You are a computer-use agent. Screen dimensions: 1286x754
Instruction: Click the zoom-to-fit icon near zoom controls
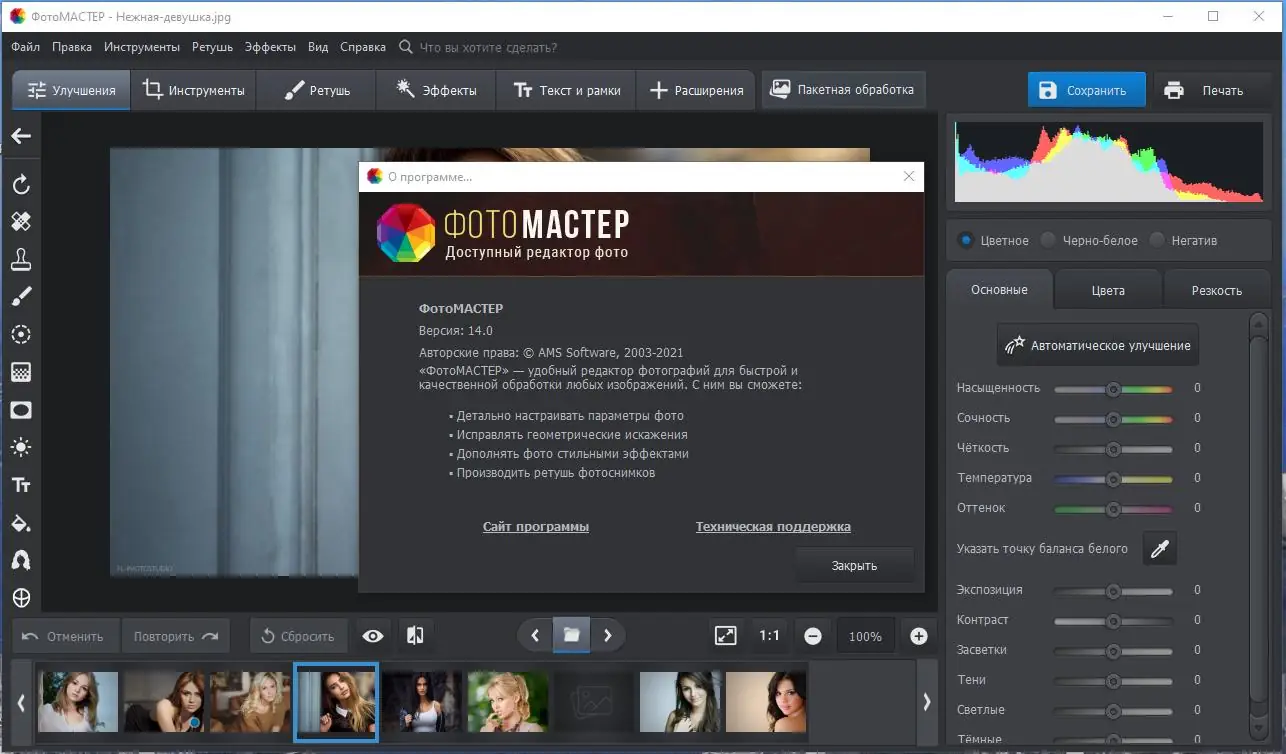point(724,635)
